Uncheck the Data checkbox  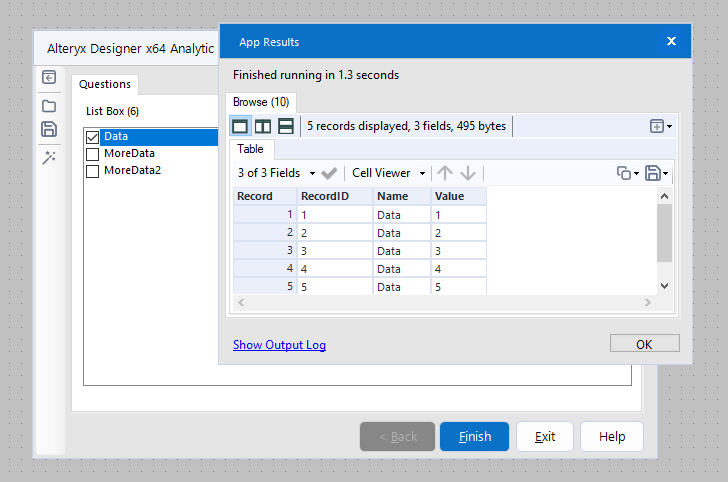(93, 137)
